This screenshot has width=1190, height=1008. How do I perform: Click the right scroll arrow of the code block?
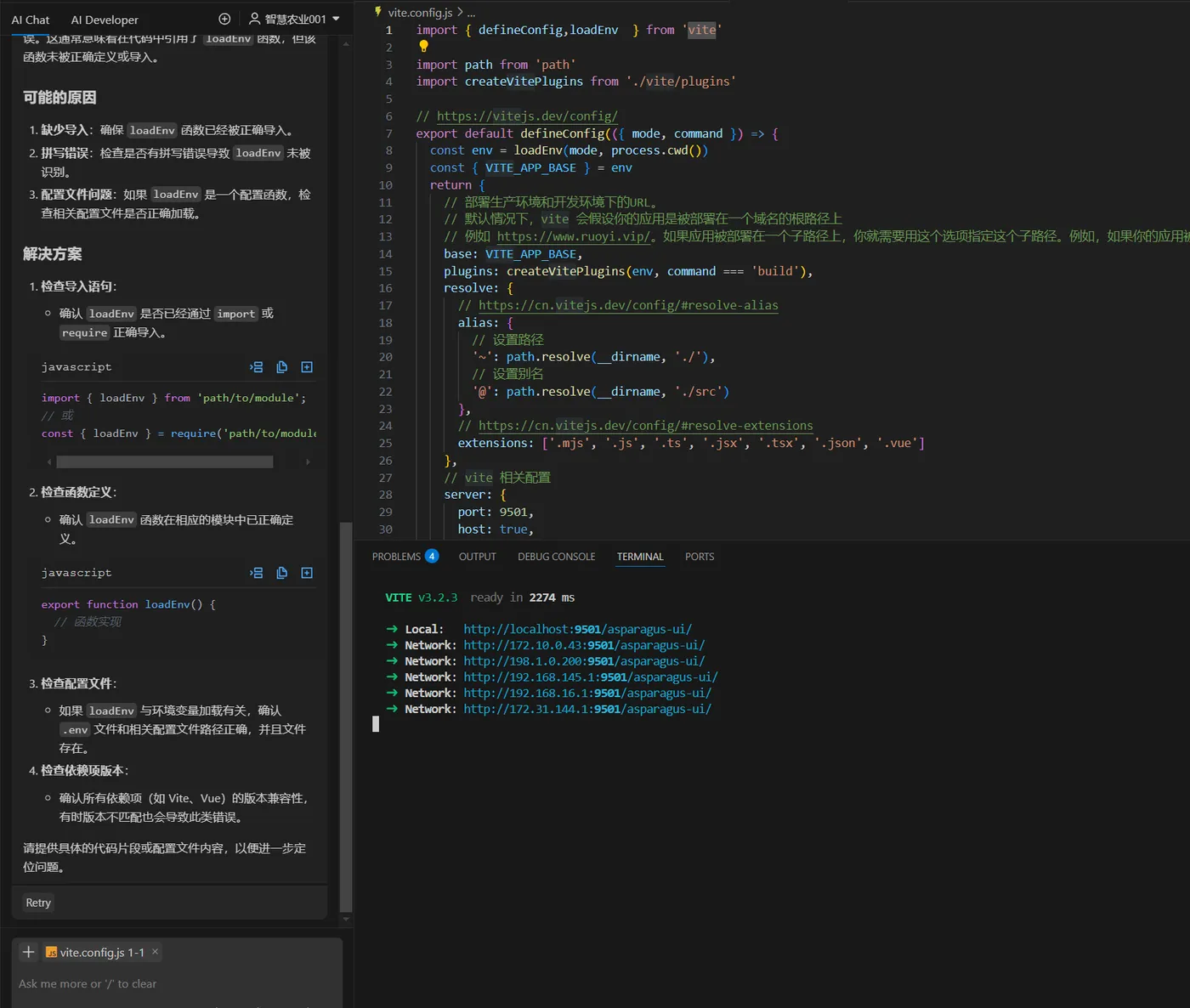(308, 462)
